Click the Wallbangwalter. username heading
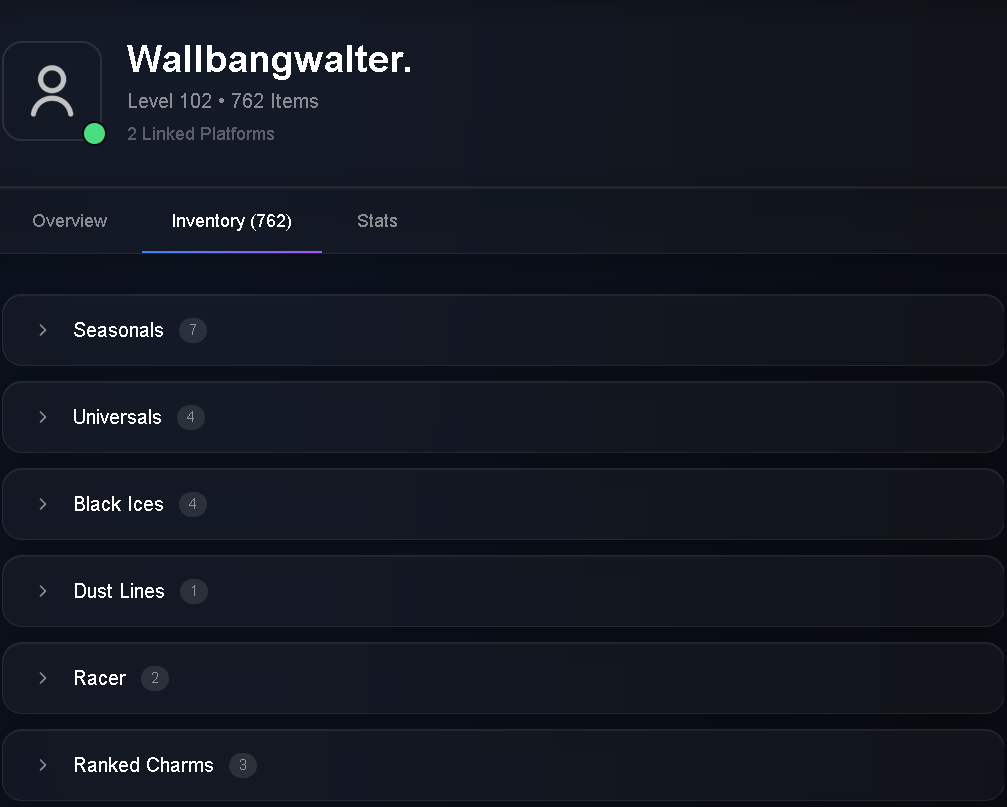 (x=269, y=60)
